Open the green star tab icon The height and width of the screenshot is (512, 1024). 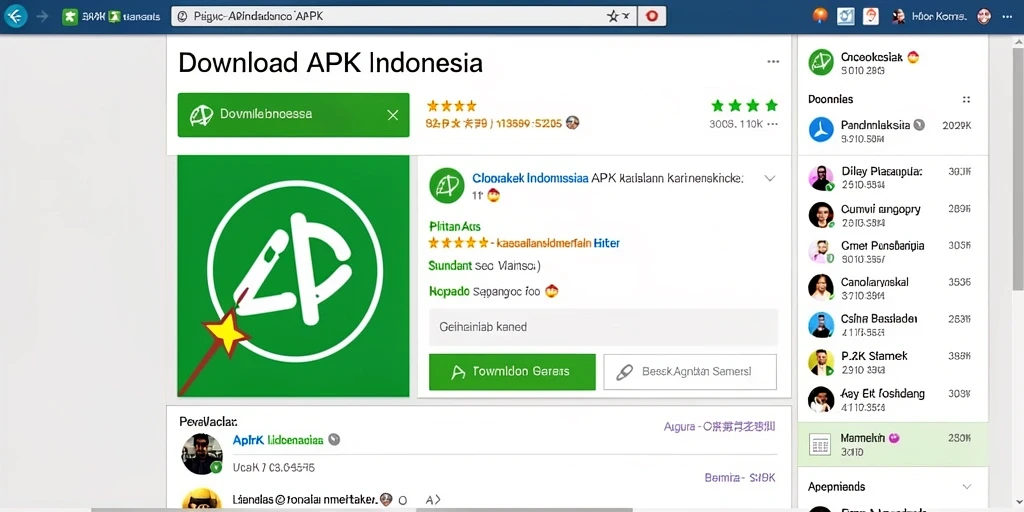pos(70,17)
